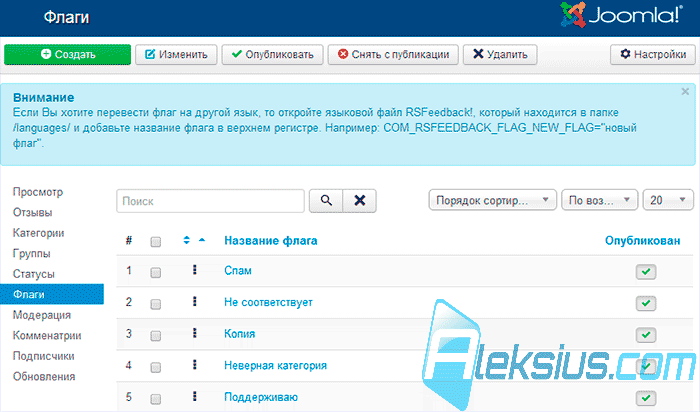Click drag handle of Копия row
This screenshot has height=412, width=700.
pyautogui.click(x=195, y=333)
